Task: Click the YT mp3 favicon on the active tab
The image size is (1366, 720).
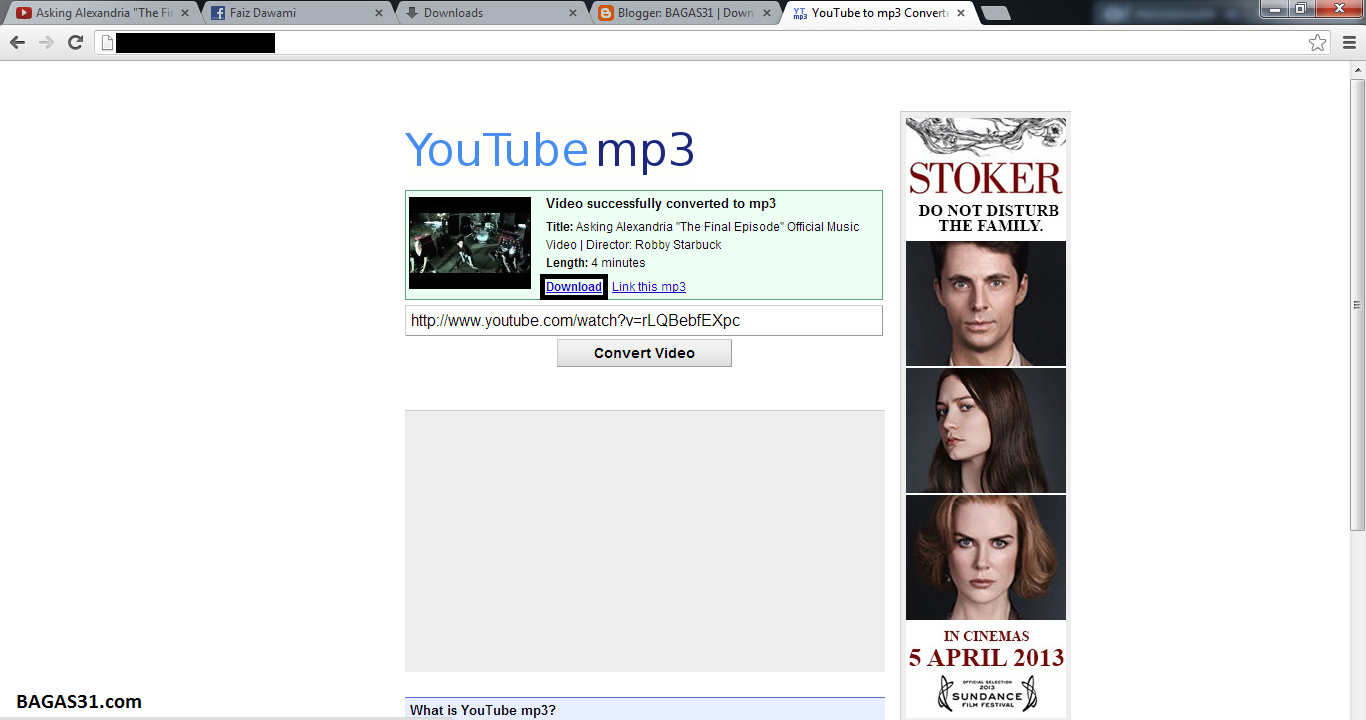Action: [799, 14]
